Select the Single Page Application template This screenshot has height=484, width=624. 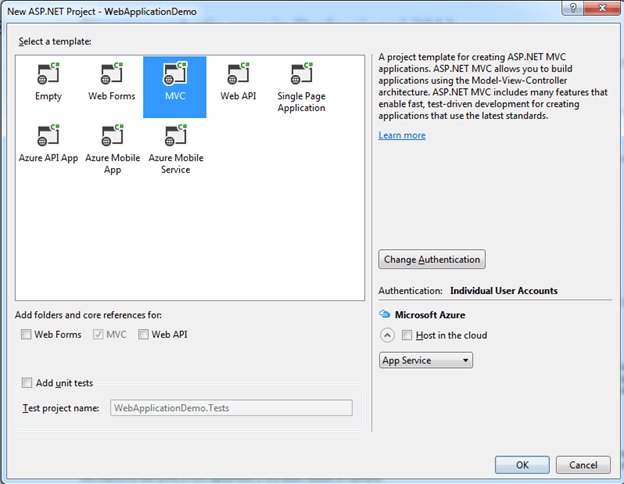(x=301, y=87)
